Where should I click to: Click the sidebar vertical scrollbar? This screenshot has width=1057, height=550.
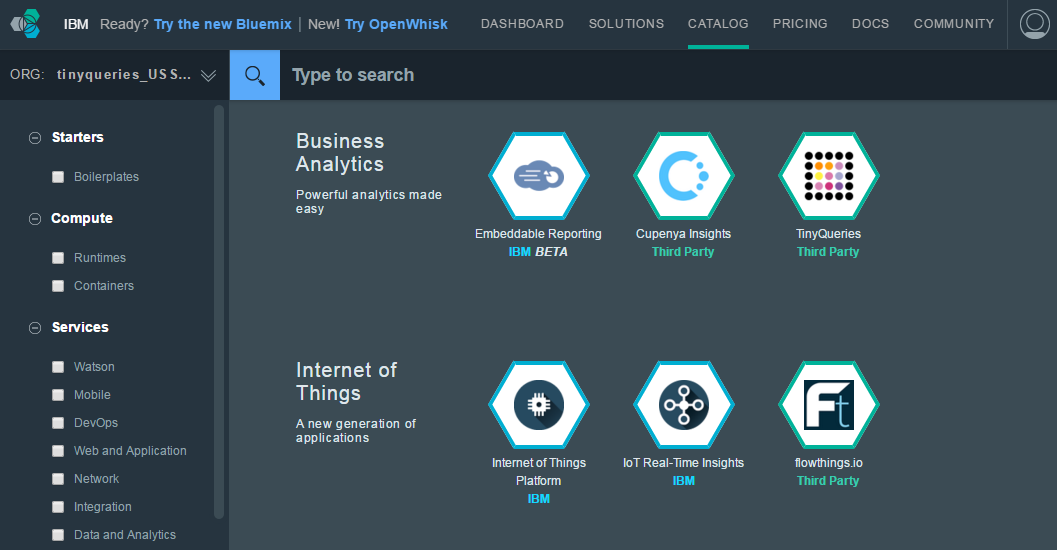tap(218, 312)
